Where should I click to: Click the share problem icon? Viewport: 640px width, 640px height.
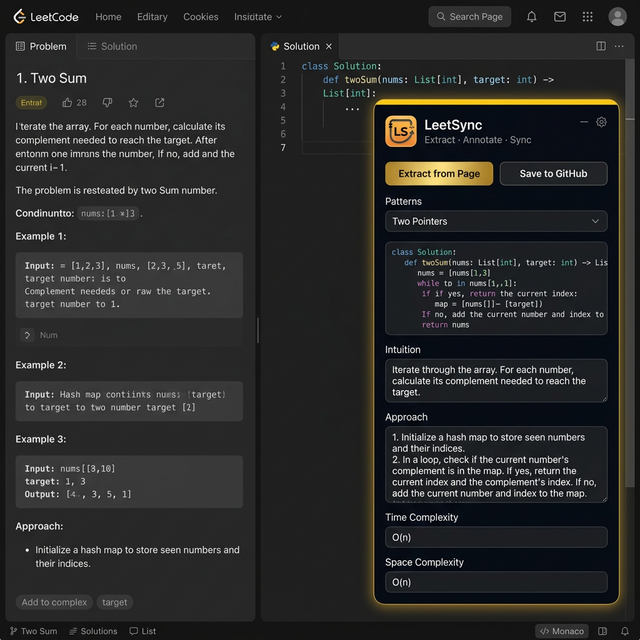click(160, 102)
